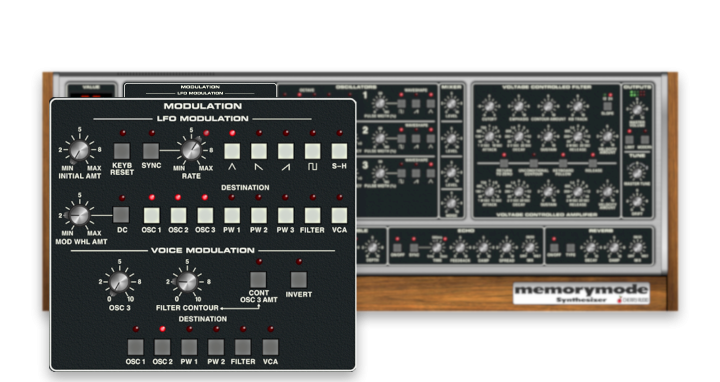Toggle voice modulation destination PW 1

189,347
